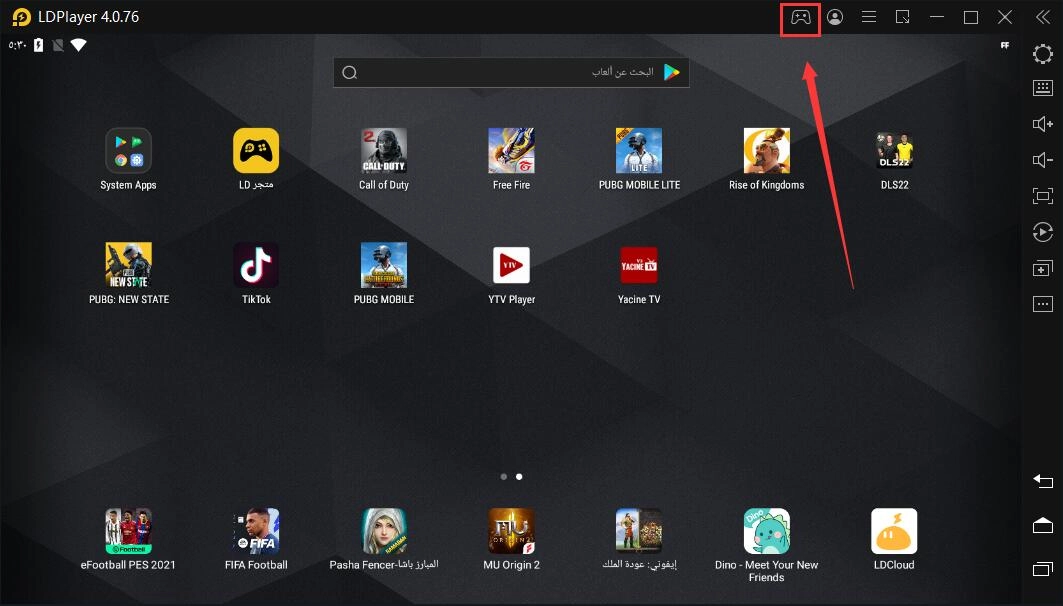
Task: Click the Google Play icon in search bar
Action: [x=671, y=72]
